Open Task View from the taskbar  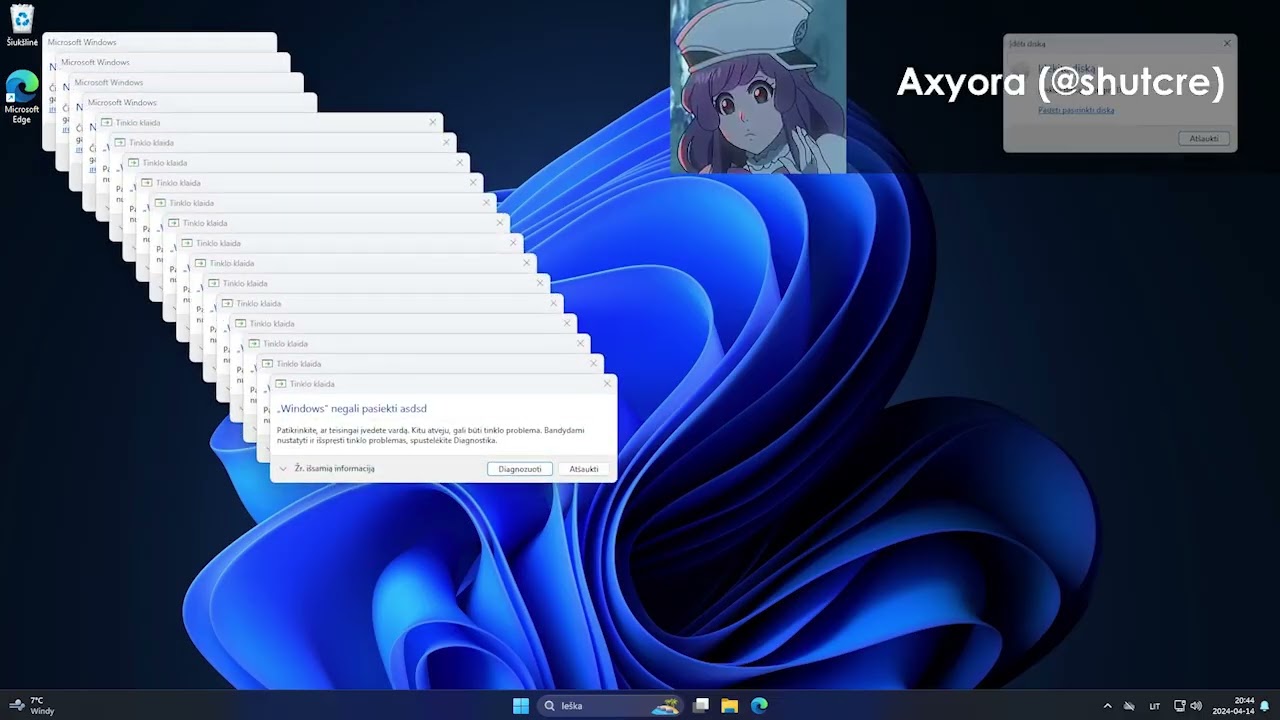pyautogui.click(x=701, y=706)
